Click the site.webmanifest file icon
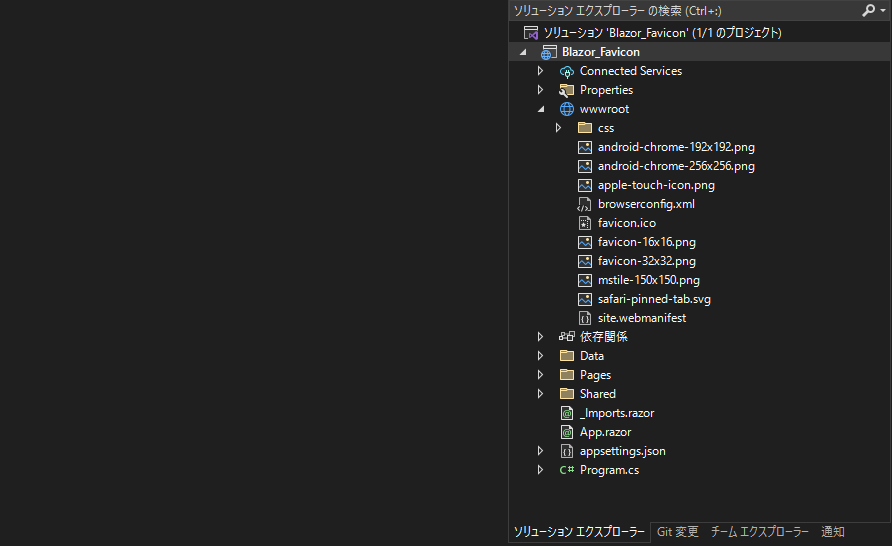This screenshot has width=892, height=546. (585, 318)
